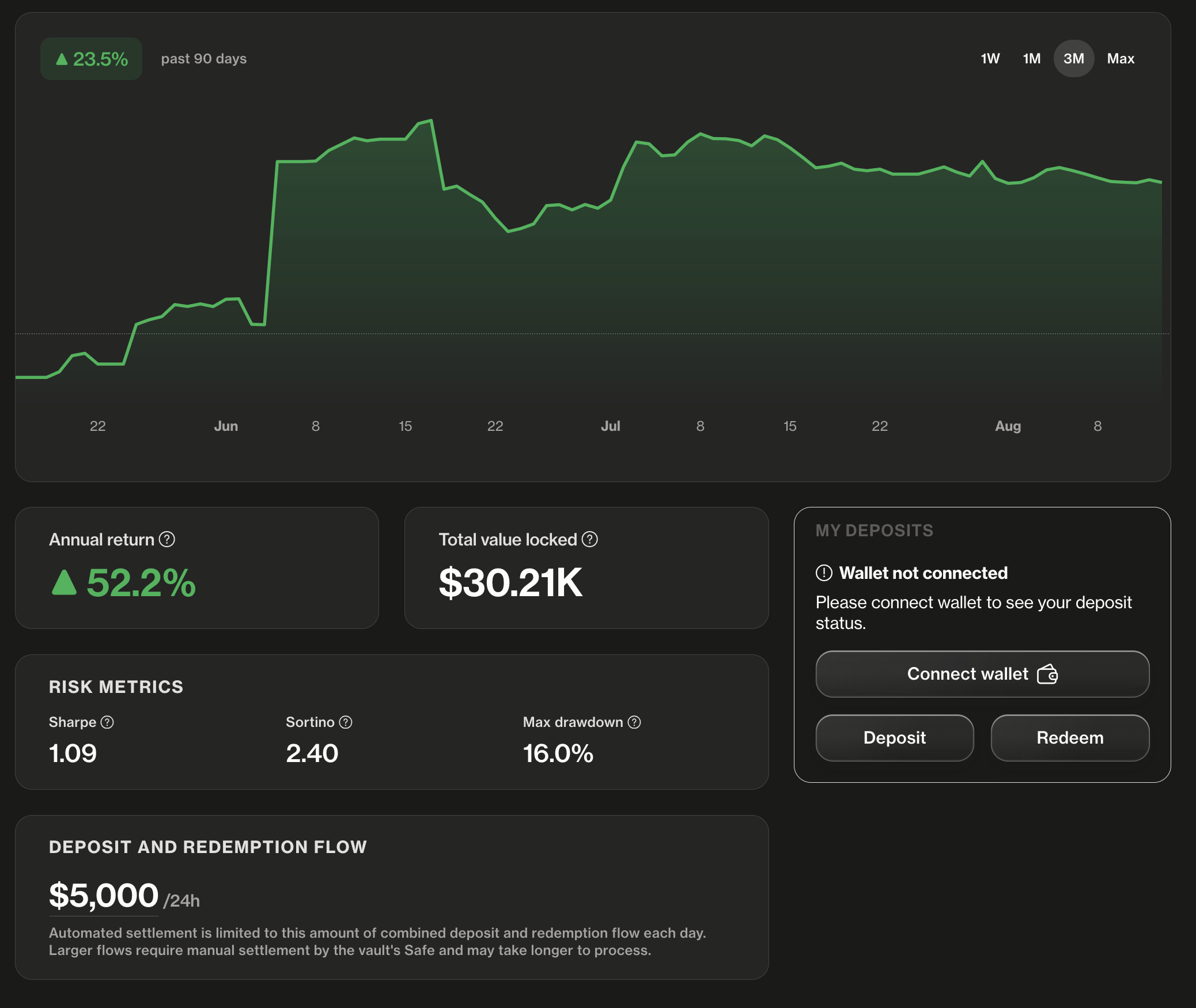Open the Sharpe ratio help tooltip icon

pyautogui.click(x=107, y=722)
